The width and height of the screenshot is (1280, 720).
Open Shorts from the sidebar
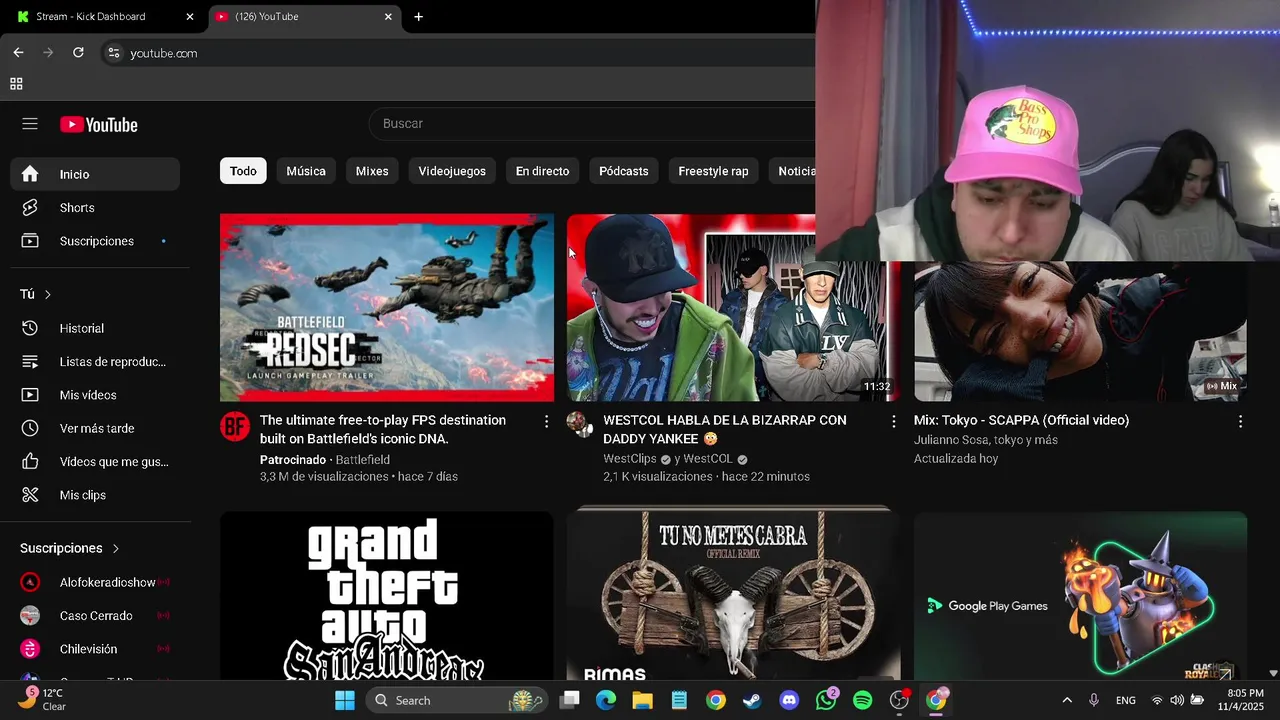click(x=95, y=208)
